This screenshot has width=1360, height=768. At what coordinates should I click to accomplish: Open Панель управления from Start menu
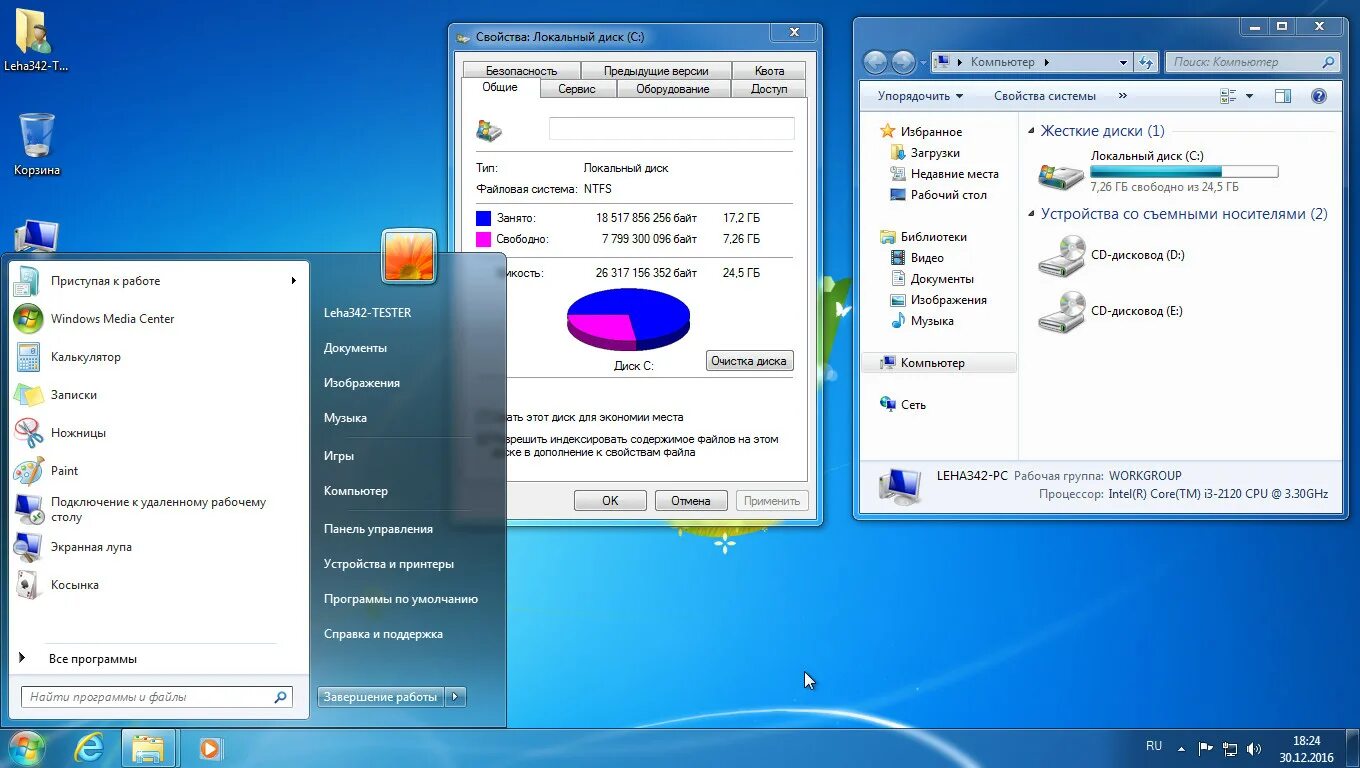click(x=378, y=529)
